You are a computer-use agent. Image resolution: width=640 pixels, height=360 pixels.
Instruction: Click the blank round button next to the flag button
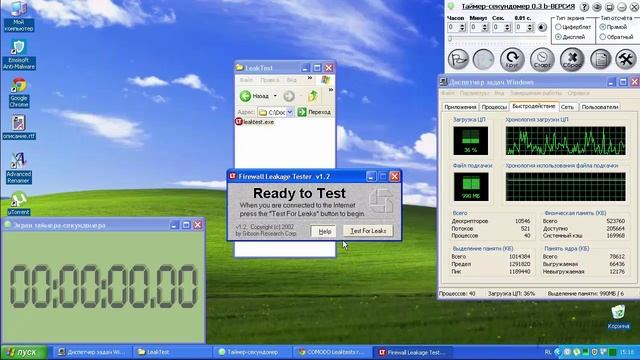[x=483, y=59]
